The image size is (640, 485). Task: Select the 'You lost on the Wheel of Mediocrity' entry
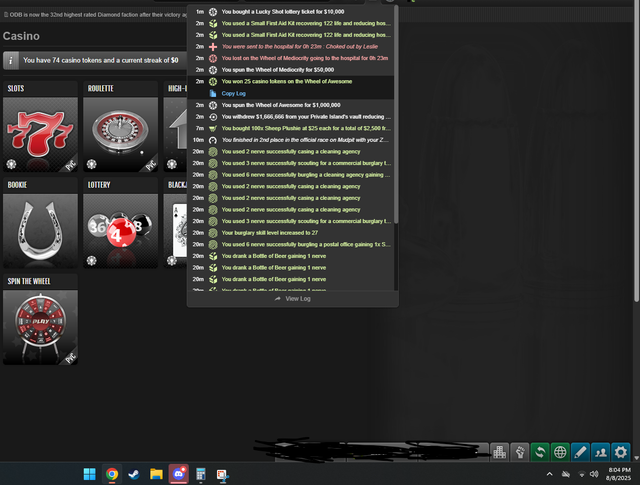coord(291,58)
